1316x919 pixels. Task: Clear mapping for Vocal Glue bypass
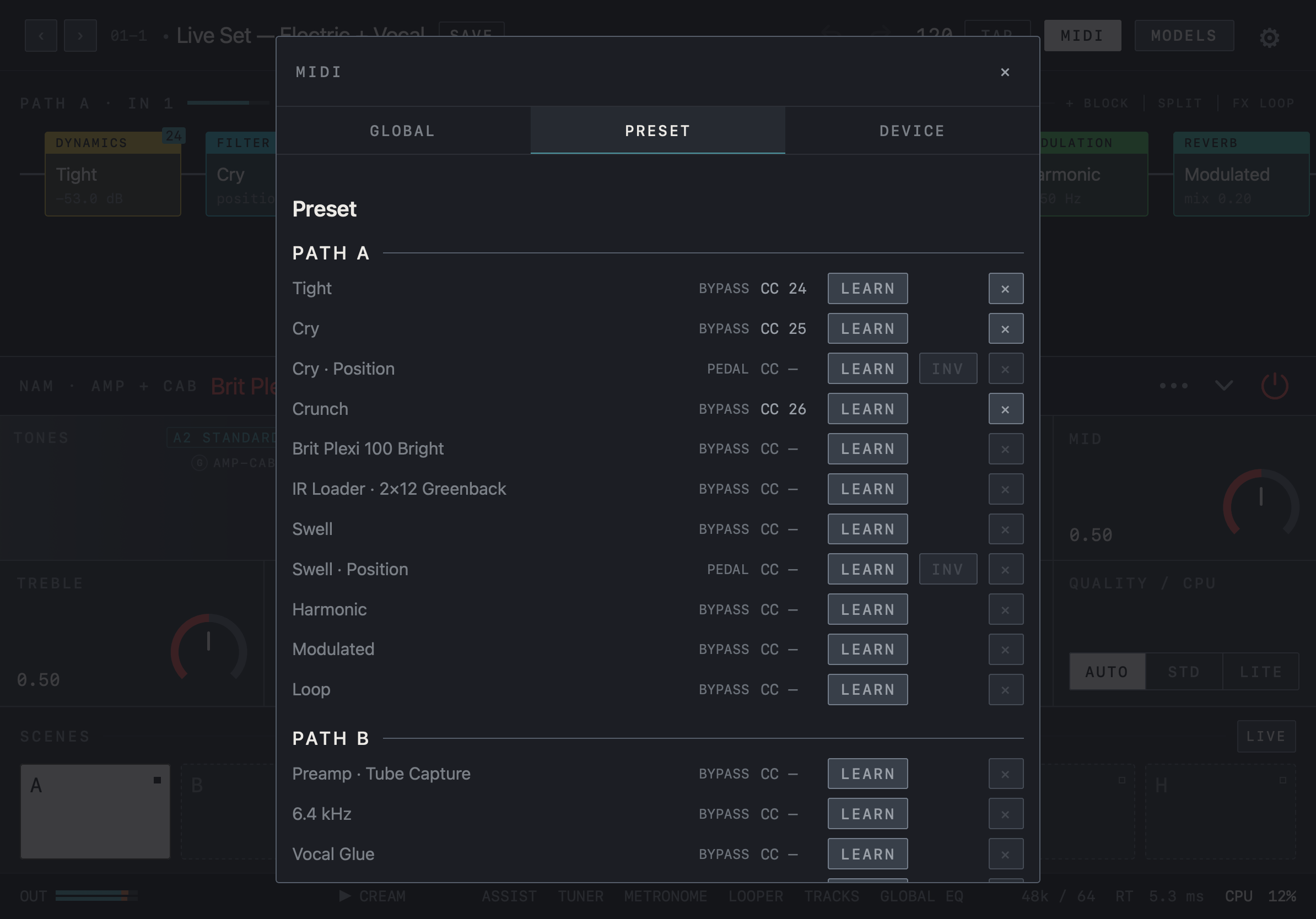coord(1005,854)
